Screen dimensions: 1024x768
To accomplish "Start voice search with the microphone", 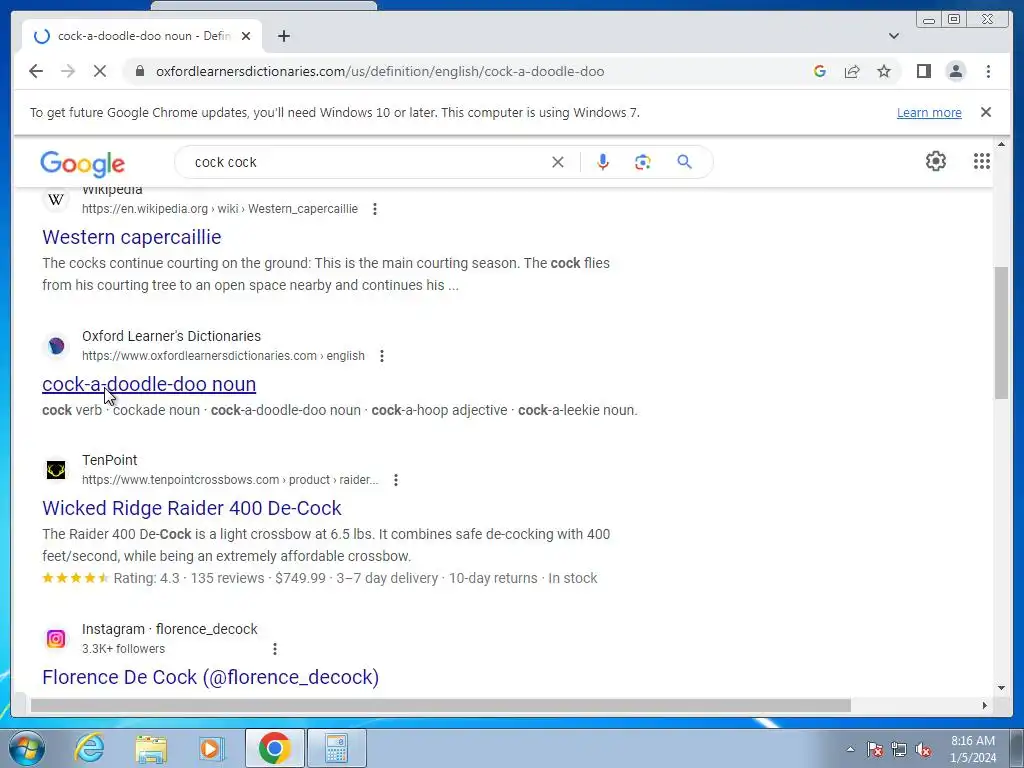I will point(602,162).
